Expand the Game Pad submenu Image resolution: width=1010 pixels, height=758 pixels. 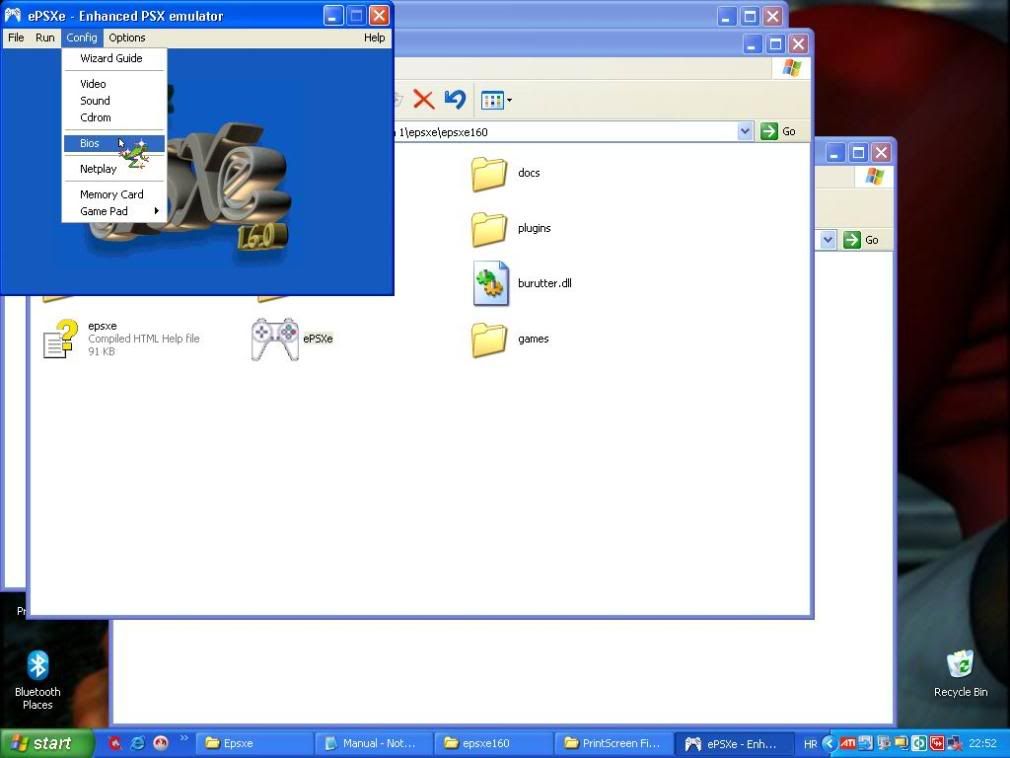114,211
